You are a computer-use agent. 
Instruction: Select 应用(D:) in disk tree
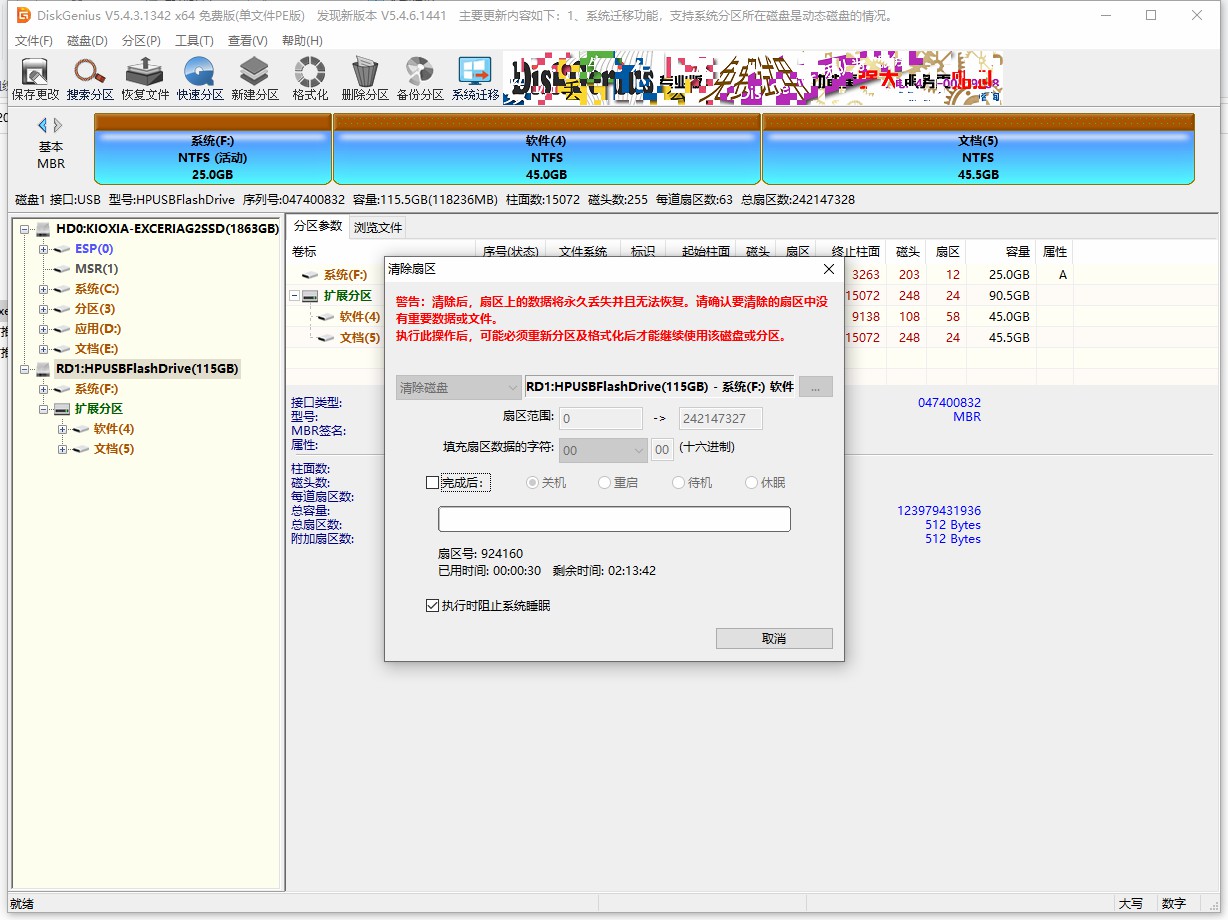tap(97, 328)
